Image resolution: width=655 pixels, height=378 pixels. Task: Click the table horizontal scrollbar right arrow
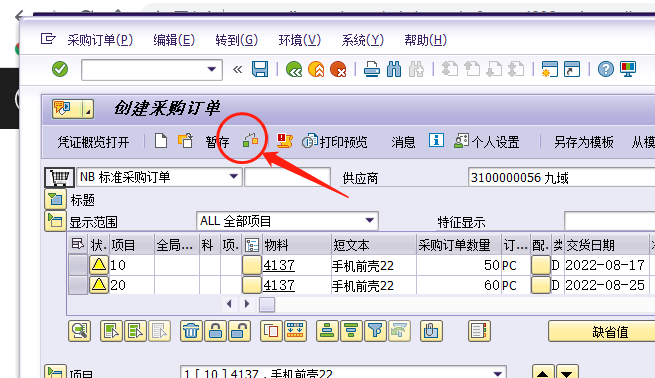click(x=247, y=304)
